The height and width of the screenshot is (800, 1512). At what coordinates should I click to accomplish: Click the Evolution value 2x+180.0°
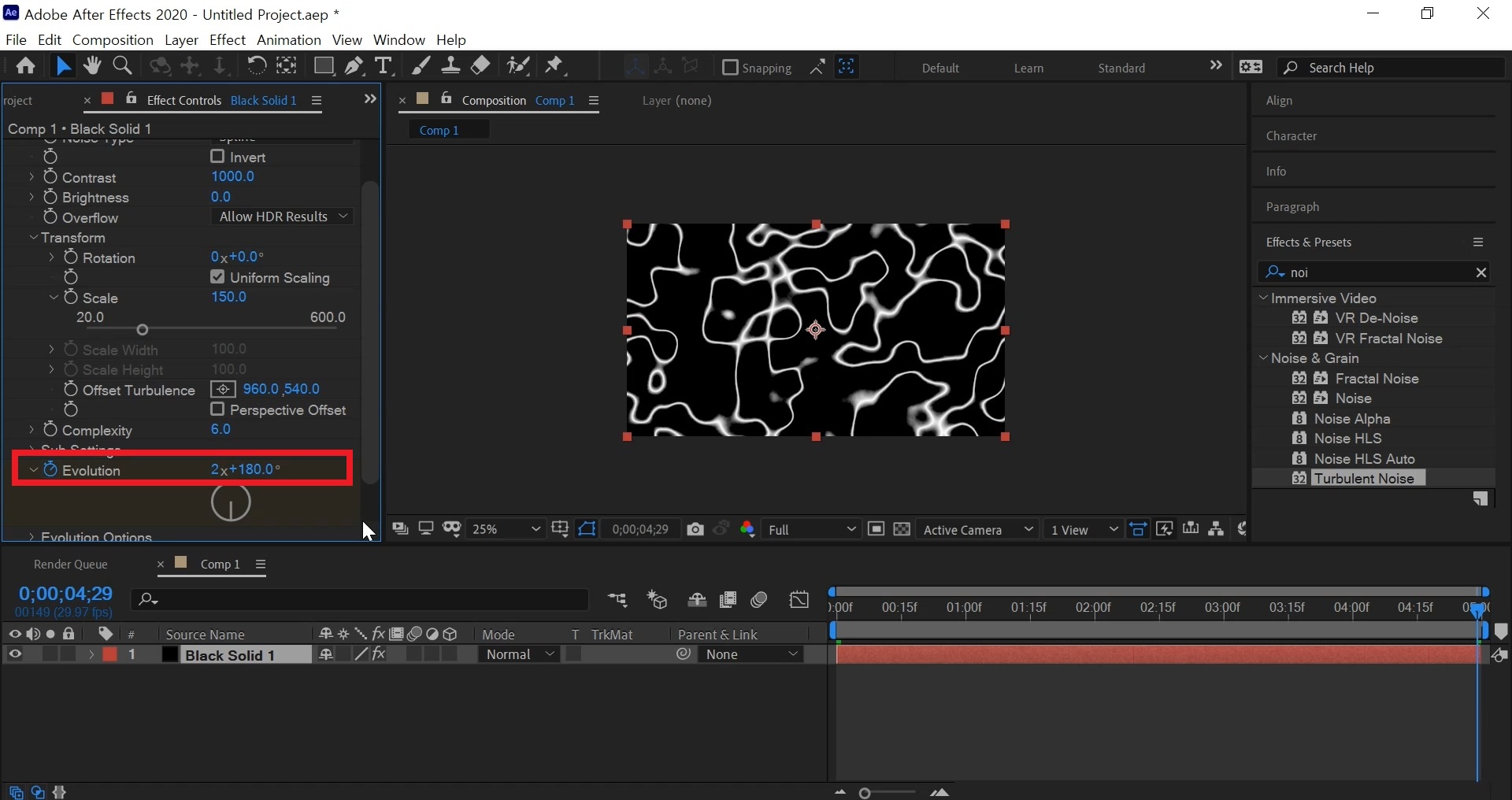pyautogui.click(x=245, y=469)
